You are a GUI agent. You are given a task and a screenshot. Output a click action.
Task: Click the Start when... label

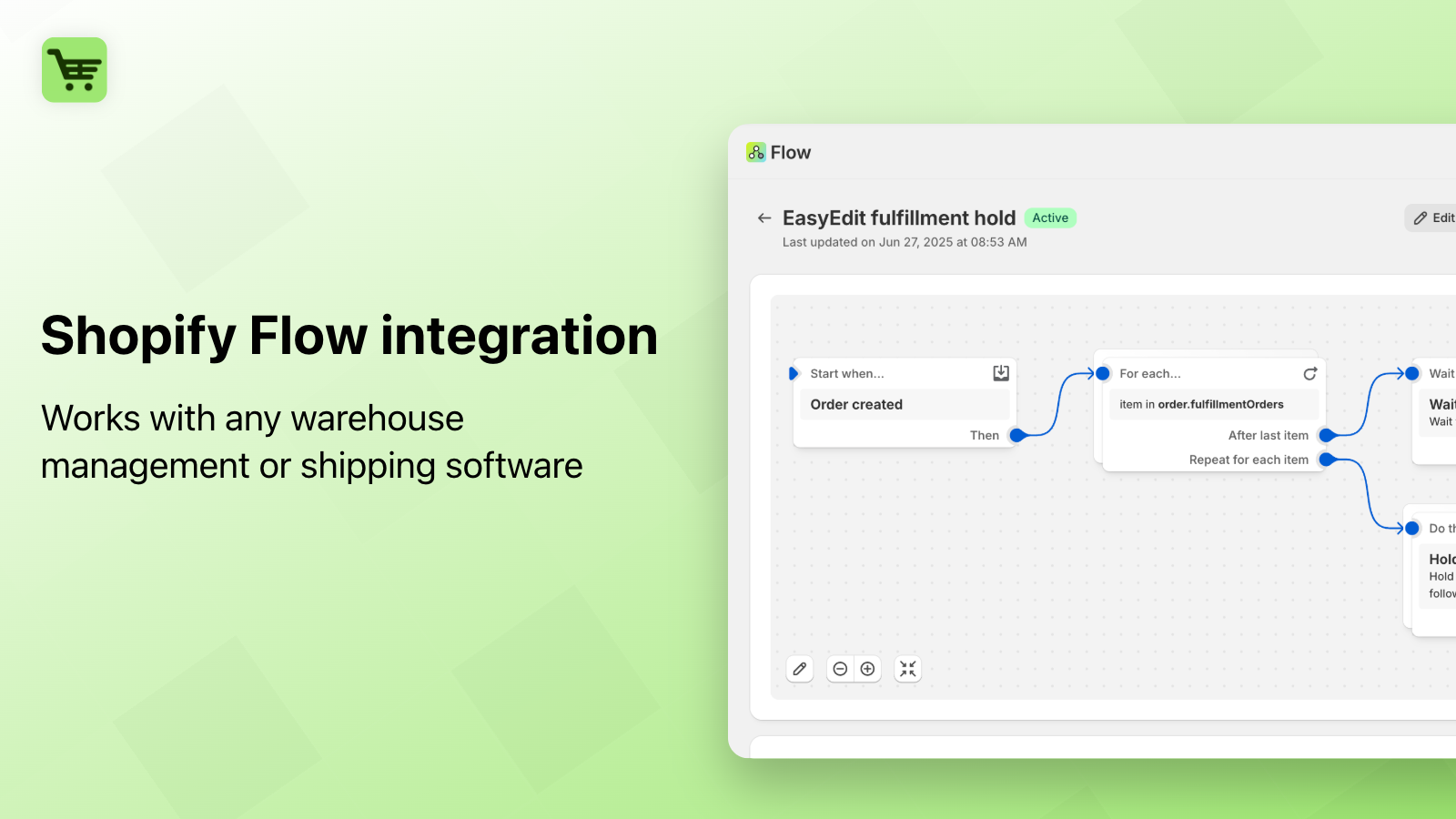point(847,373)
